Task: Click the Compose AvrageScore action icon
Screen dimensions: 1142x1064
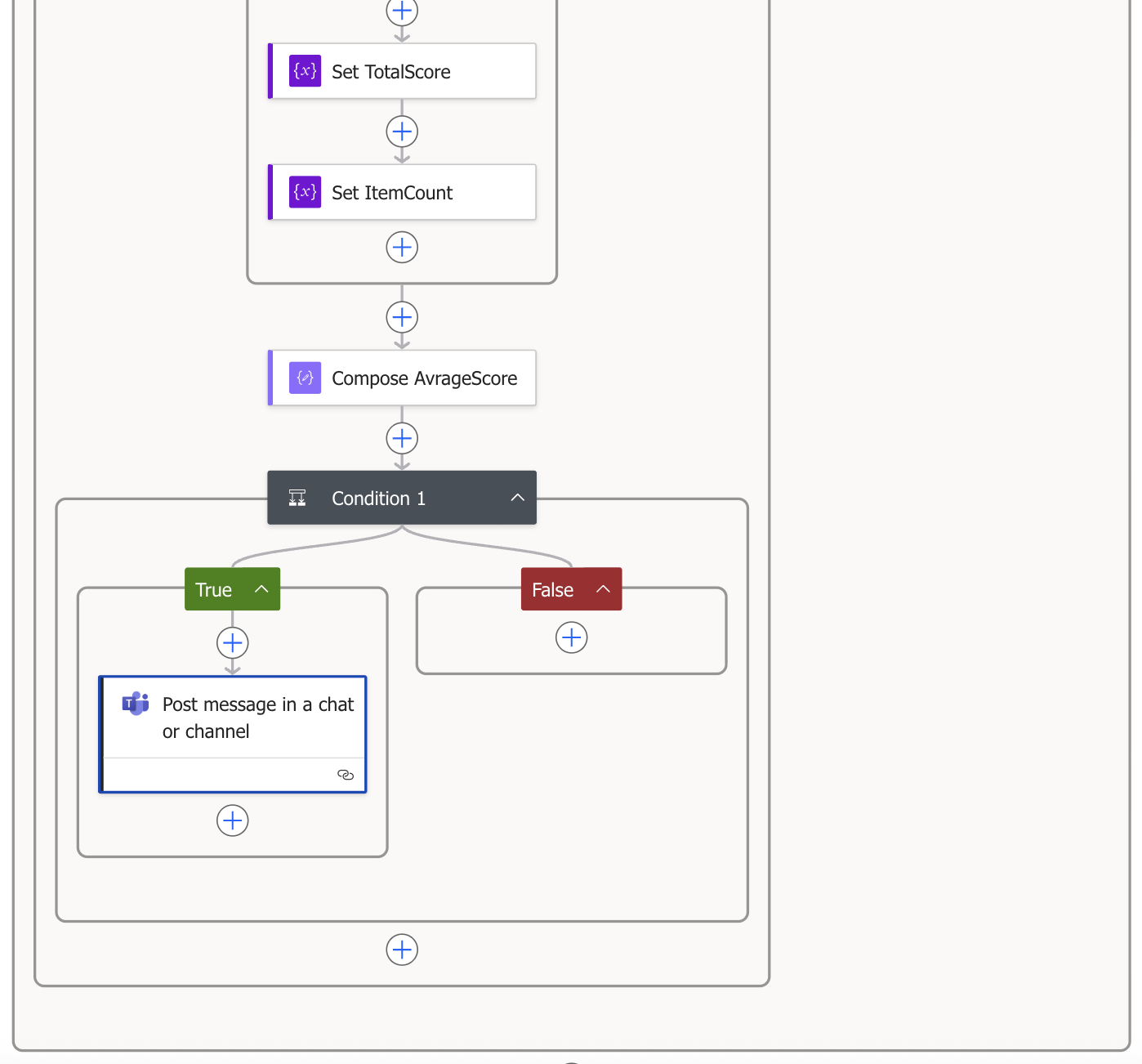Action: [305, 378]
